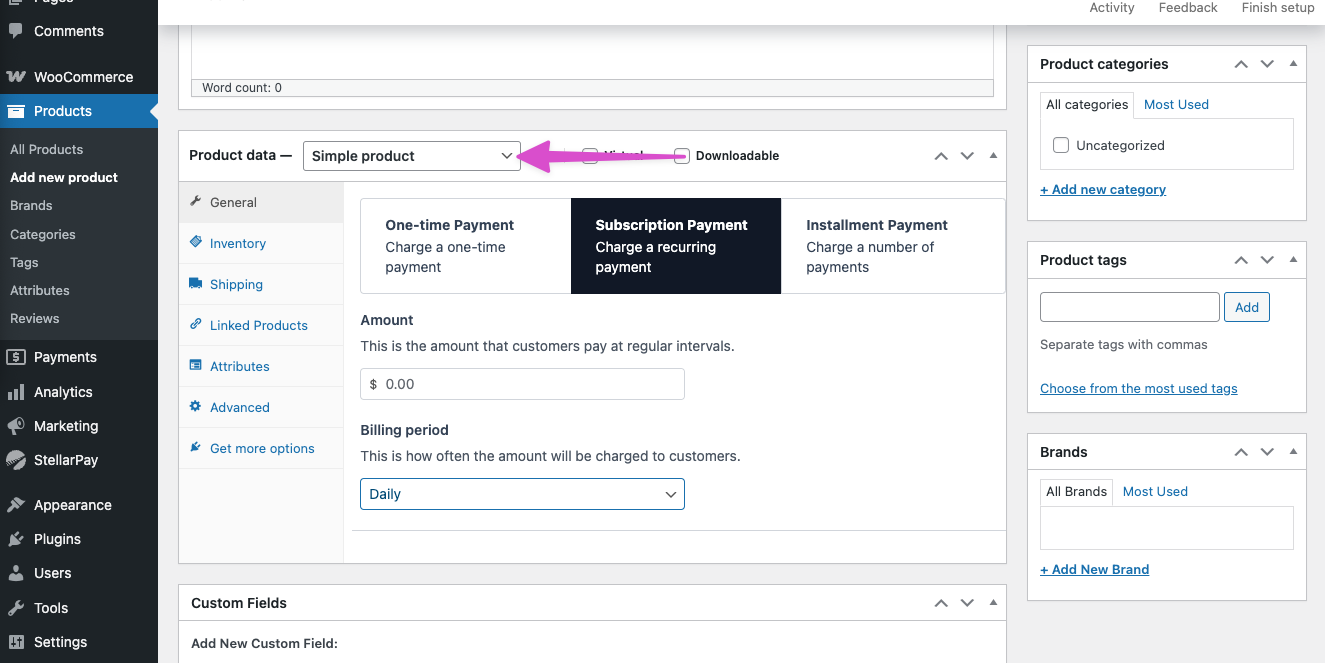
Task: Click the Shipping truck icon
Action: tap(196, 284)
